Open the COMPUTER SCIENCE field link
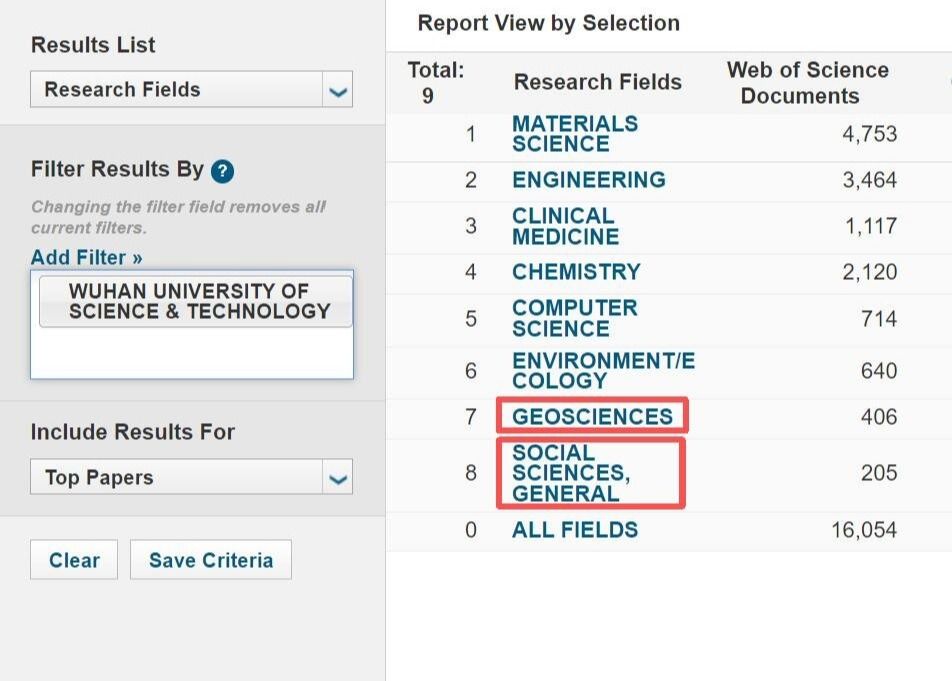Screen dimensions: 952x681 pyautogui.click(x=574, y=318)
